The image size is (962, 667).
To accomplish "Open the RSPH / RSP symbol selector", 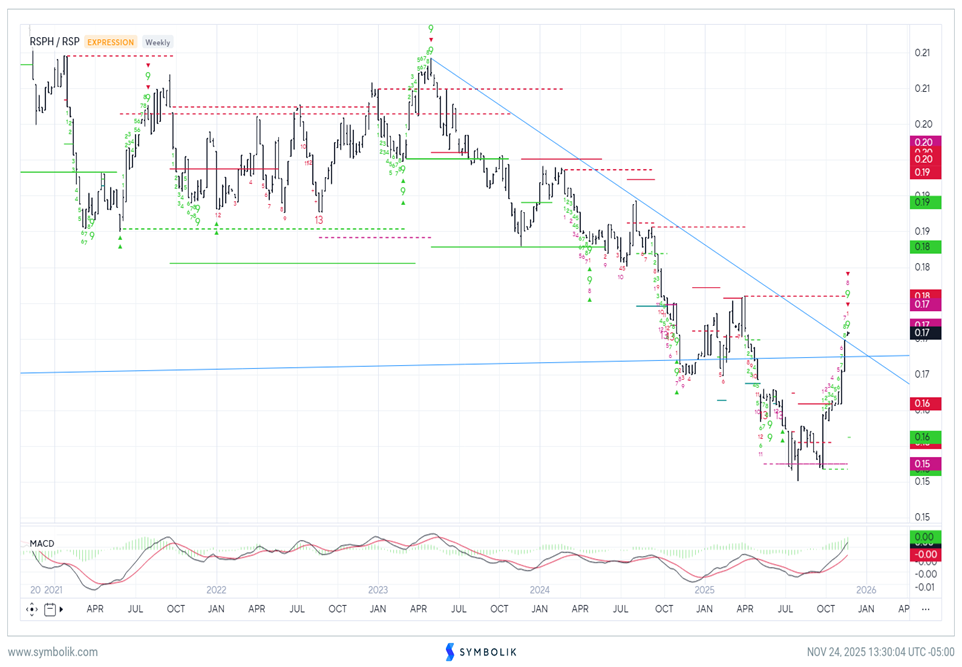I will coord(55,42).
